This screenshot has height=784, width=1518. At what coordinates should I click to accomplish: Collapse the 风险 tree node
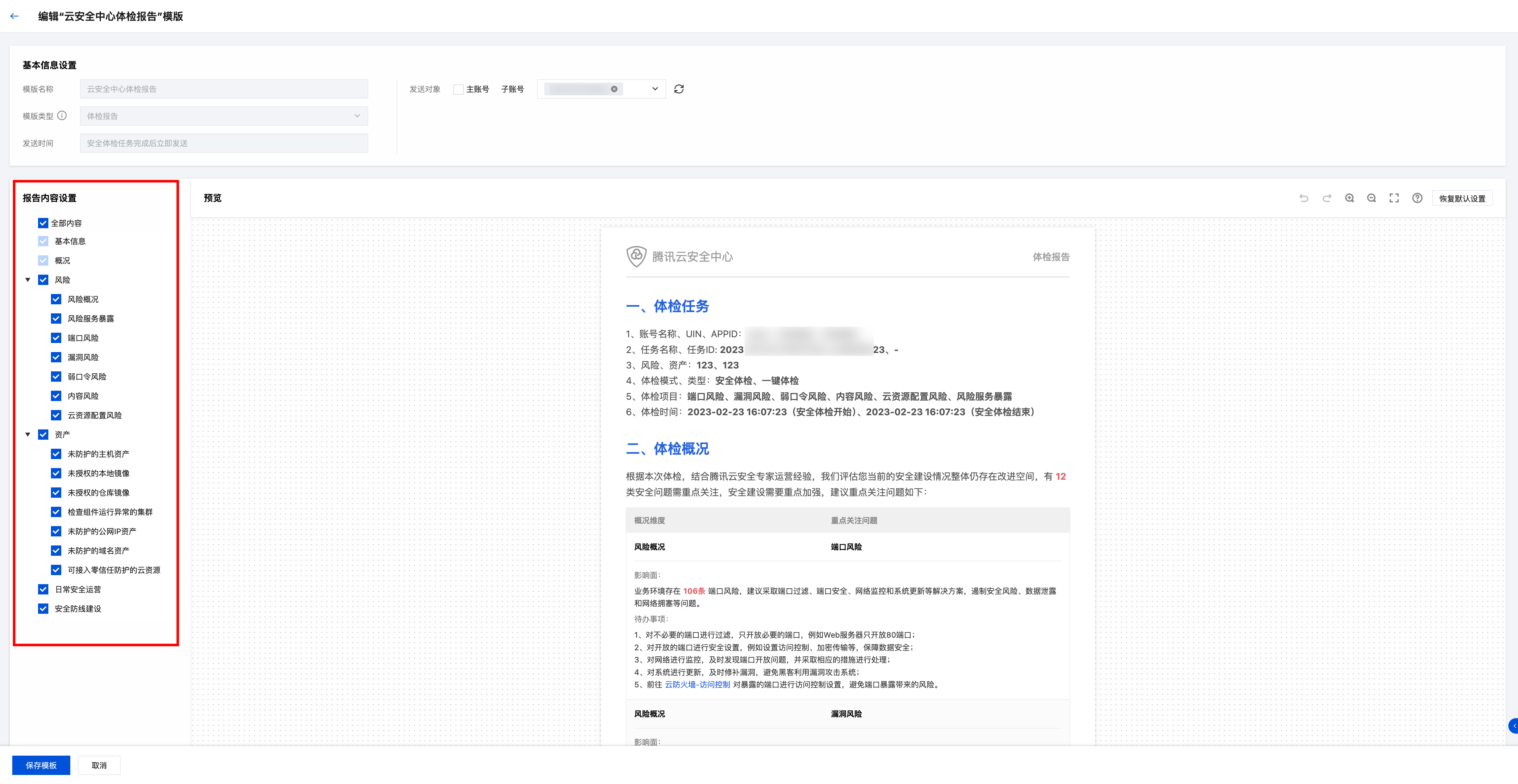point(28,280)
